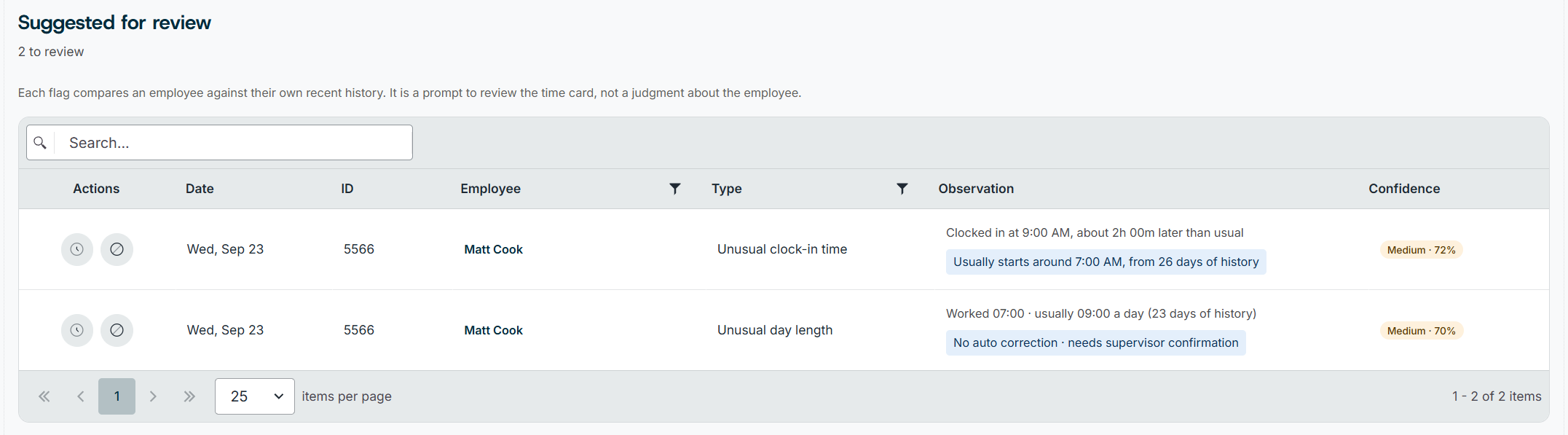Open the Employee column filter
The height and width of the screenshot is (435, 1568).
click(x=675, y=189)
